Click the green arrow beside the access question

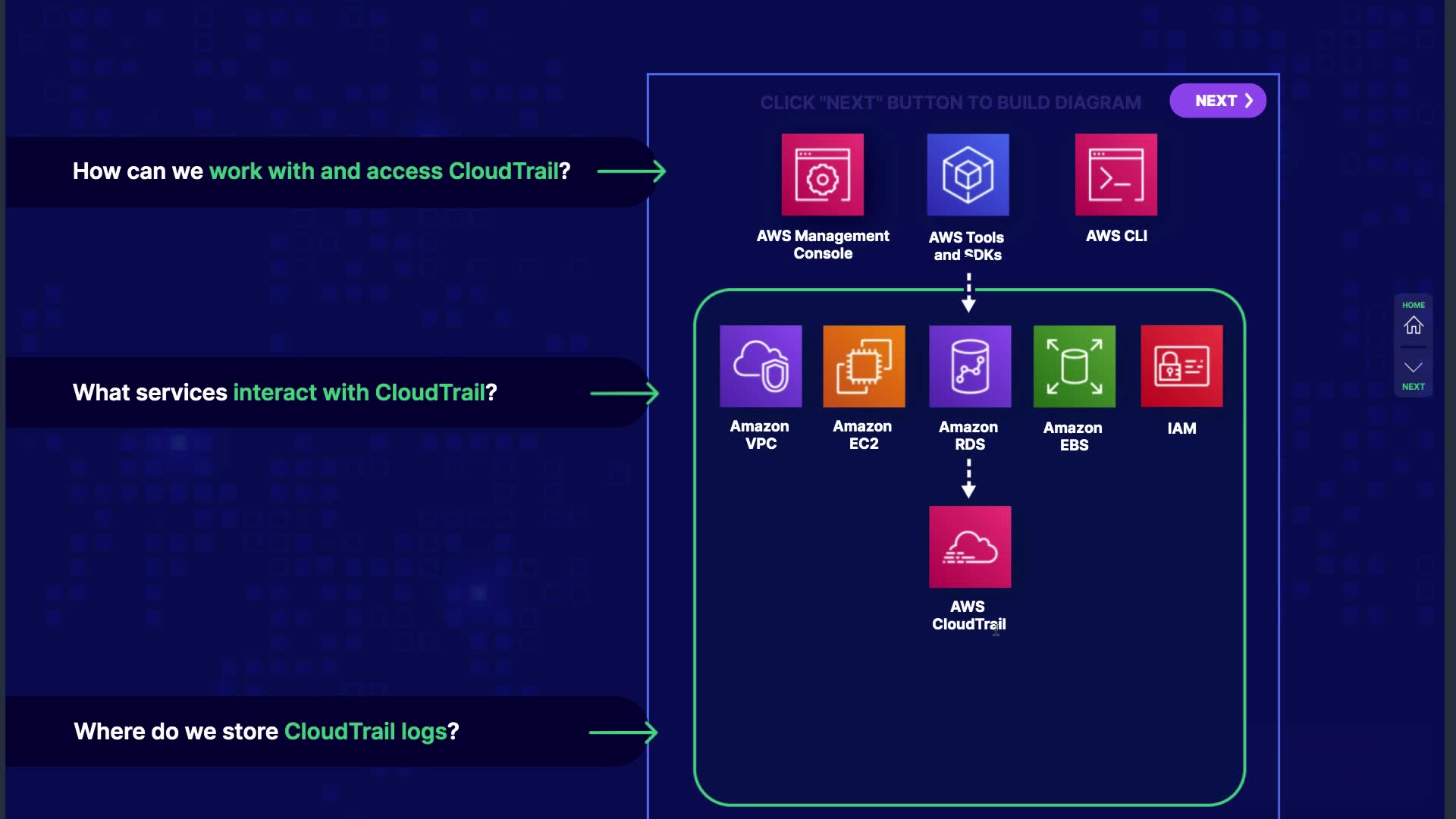[631, 171]
